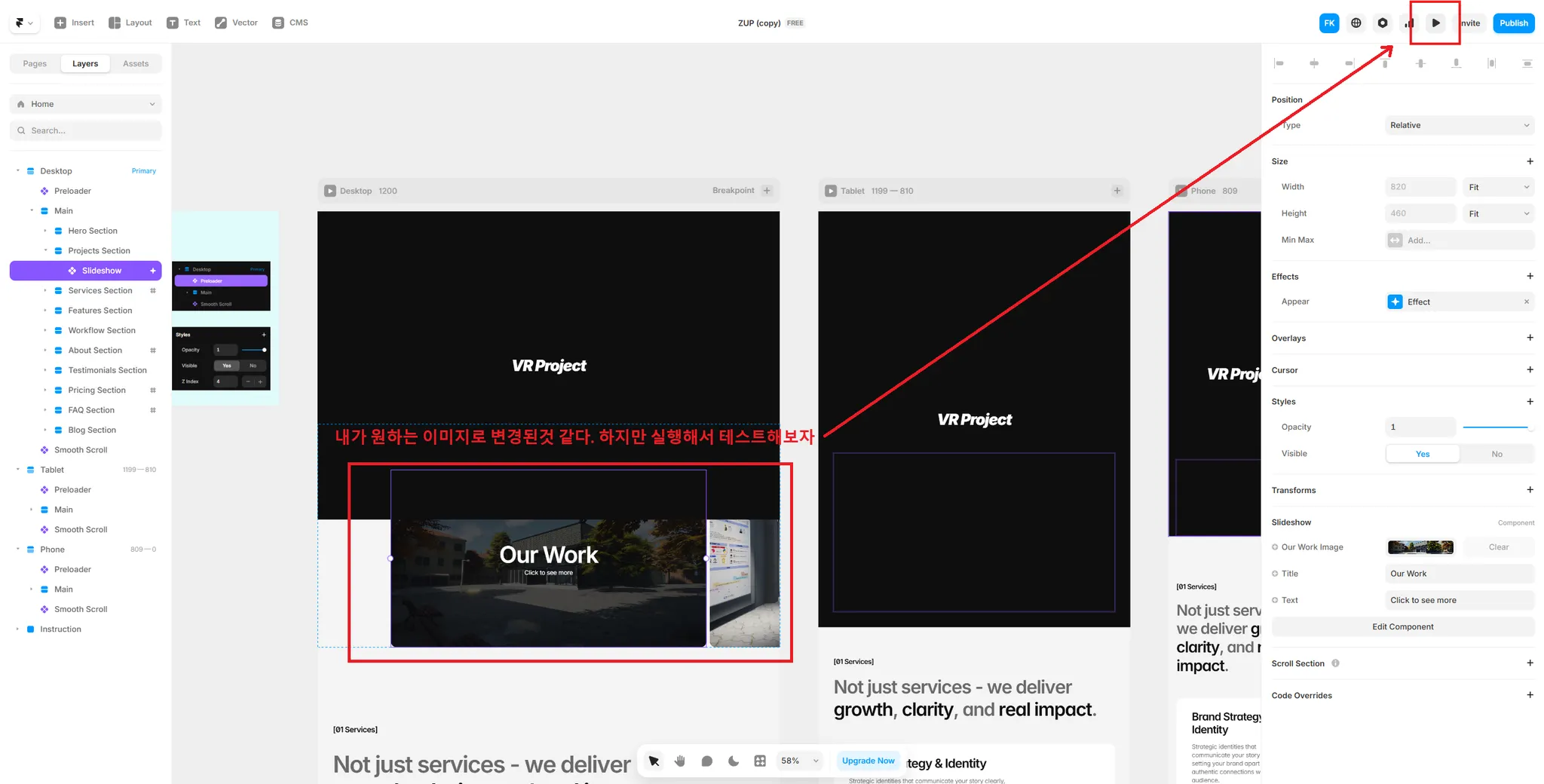1544x784 pixels.
Task: Click the Our Work Image thumbnail
Action: tap(1420, 547)
